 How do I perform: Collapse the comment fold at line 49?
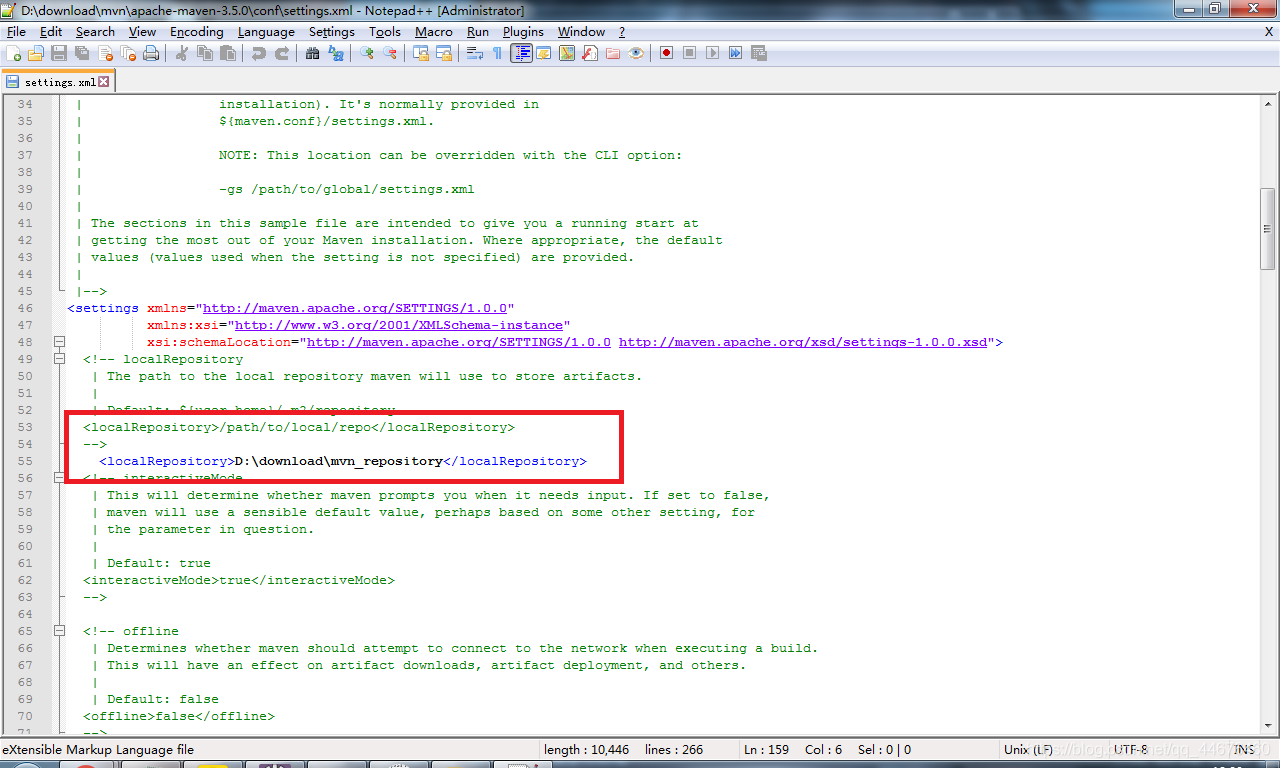point(60,359)
